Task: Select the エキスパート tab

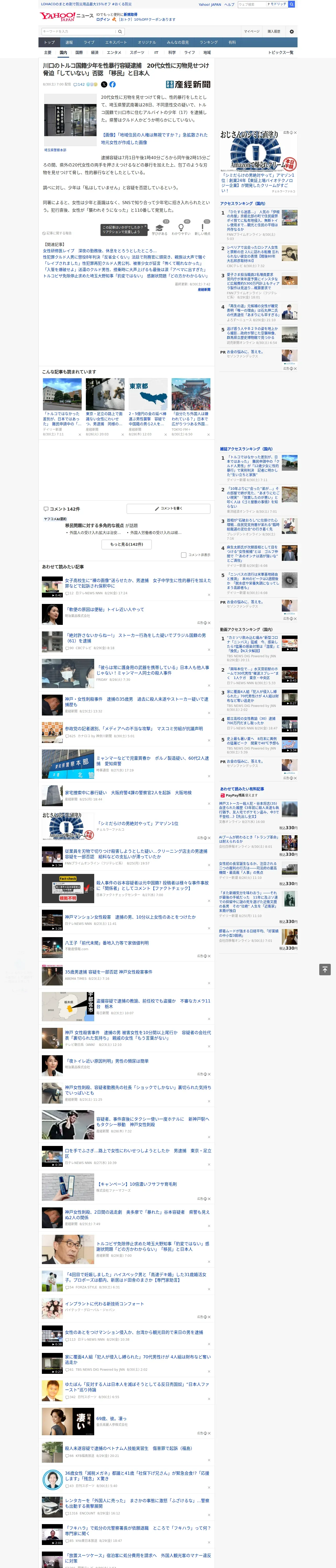Action: point(116,43)
